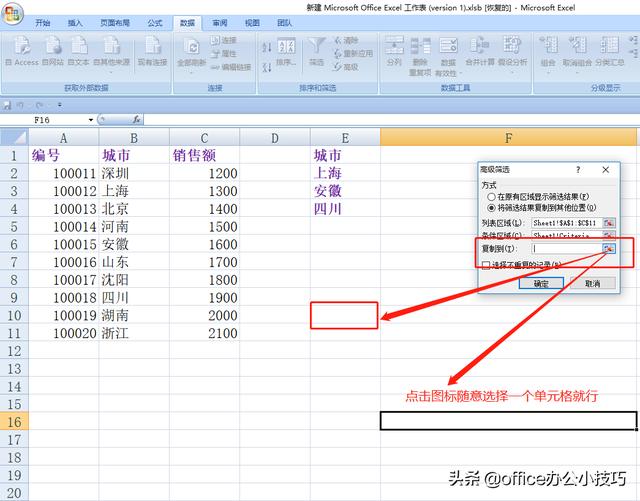Click cell 销售额 header in C1
The image size is (640, 501).
[204, 155]
